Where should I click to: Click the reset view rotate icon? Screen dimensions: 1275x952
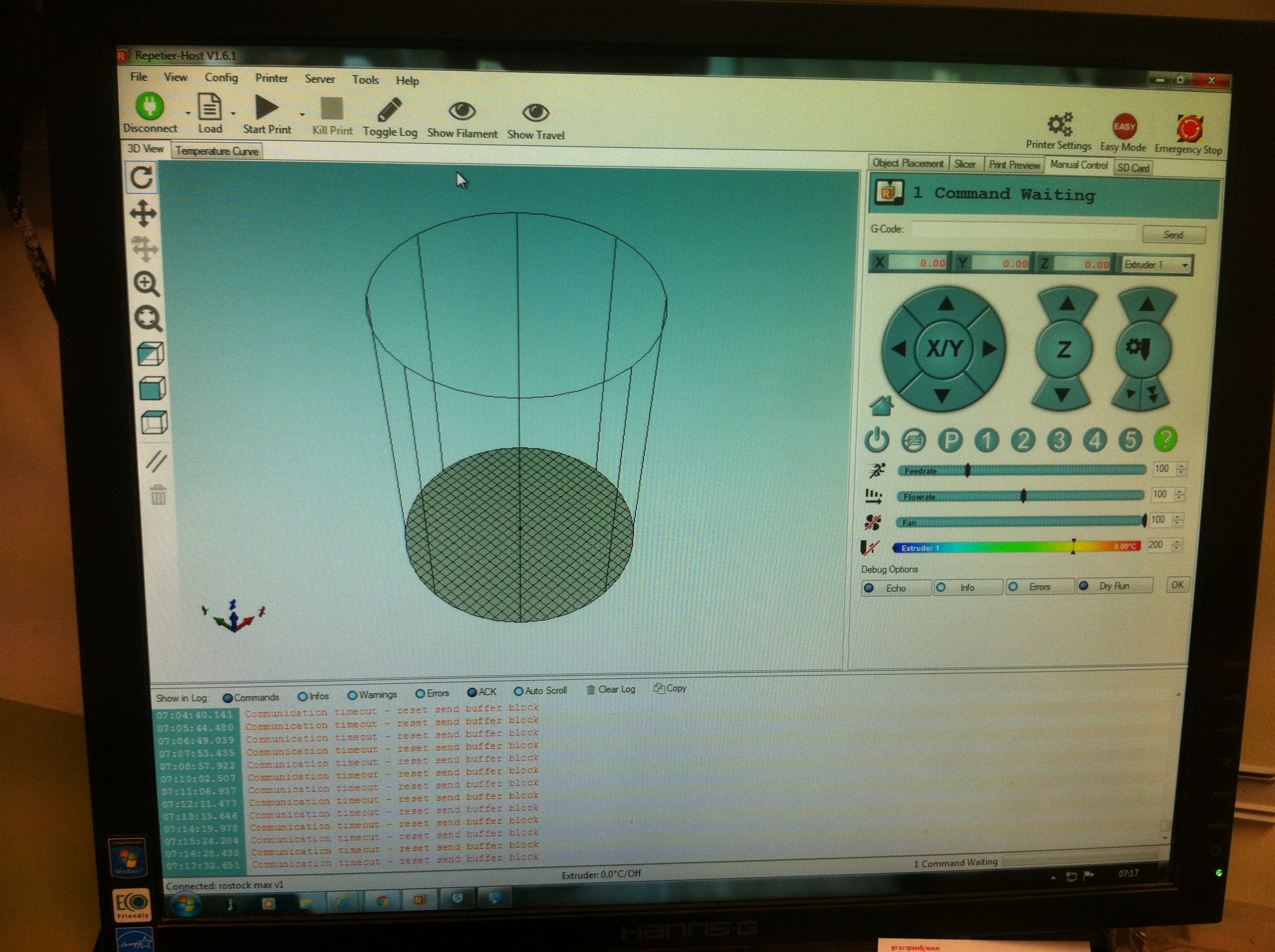142,178
